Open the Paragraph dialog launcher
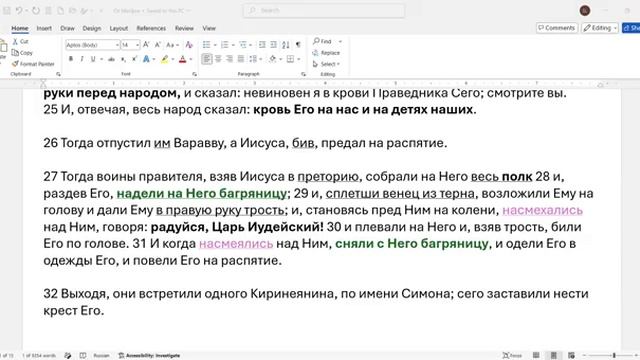This screenshot has height=360, width=640. point(303,74)
